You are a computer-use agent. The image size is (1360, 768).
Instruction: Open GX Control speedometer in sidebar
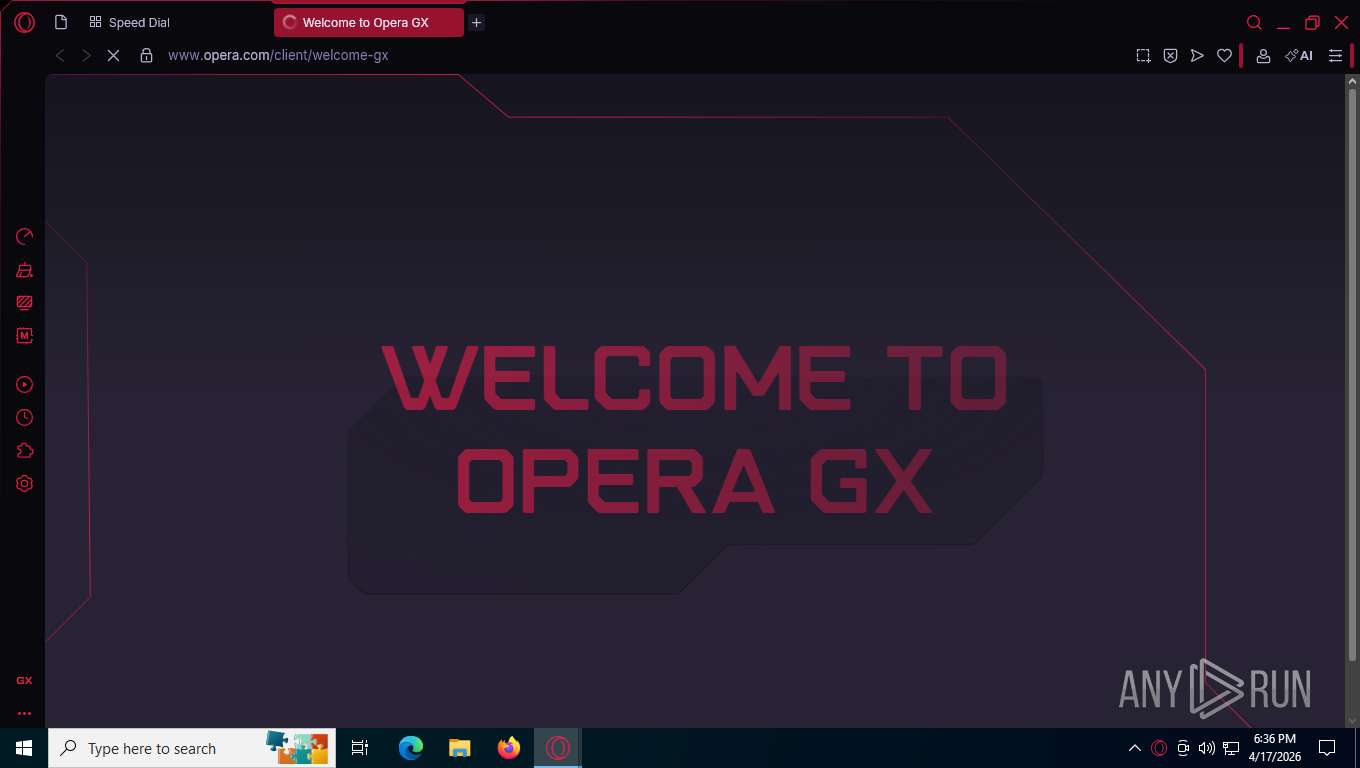pyautogui.click(x=24, y=236)
